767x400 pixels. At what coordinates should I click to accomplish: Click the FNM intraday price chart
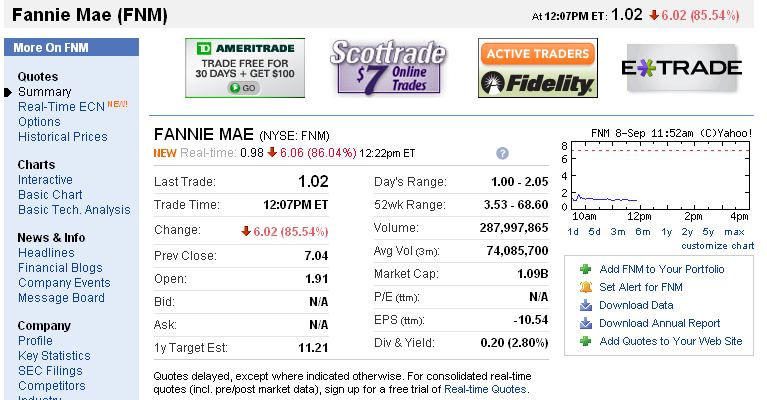point(657,175)
